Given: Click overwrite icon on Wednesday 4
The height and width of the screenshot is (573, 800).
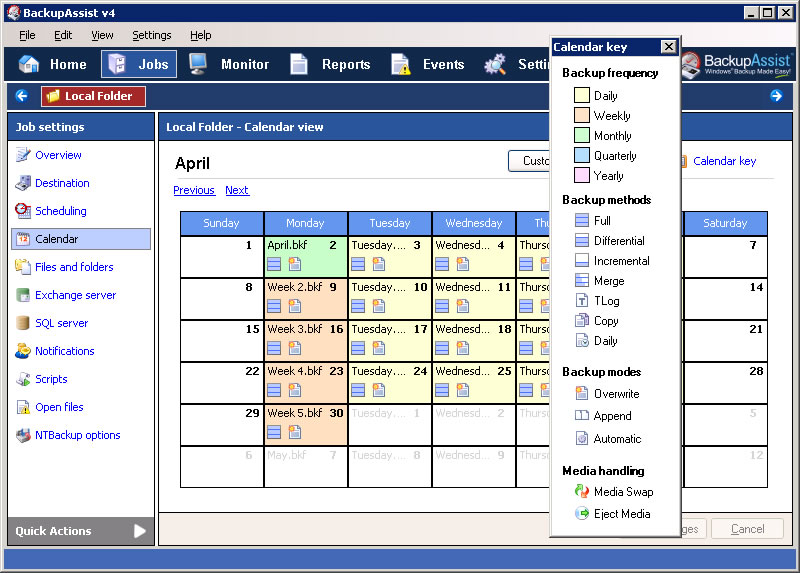Looking at the screenshot, I should click(463, 264).
